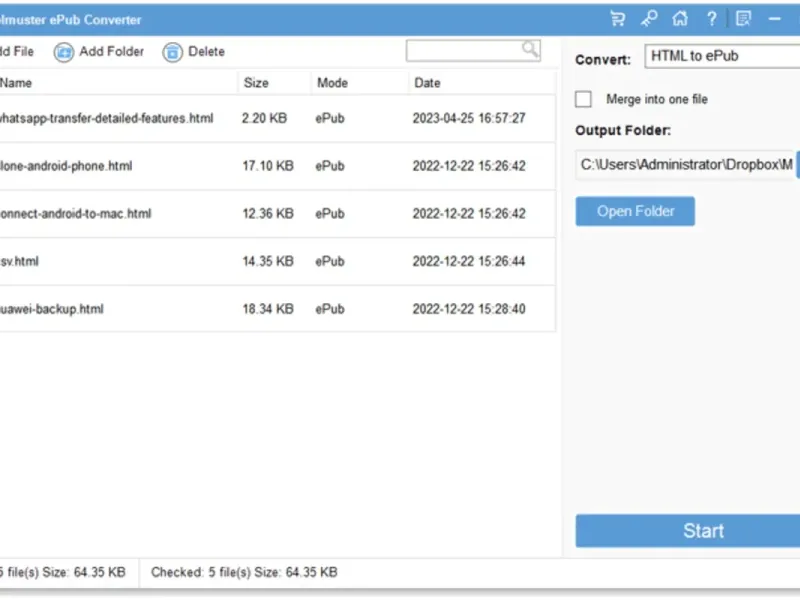Screen dimensions: 800x600
Task: Click the Output Folder path field
Action: (x=685, y=165)
